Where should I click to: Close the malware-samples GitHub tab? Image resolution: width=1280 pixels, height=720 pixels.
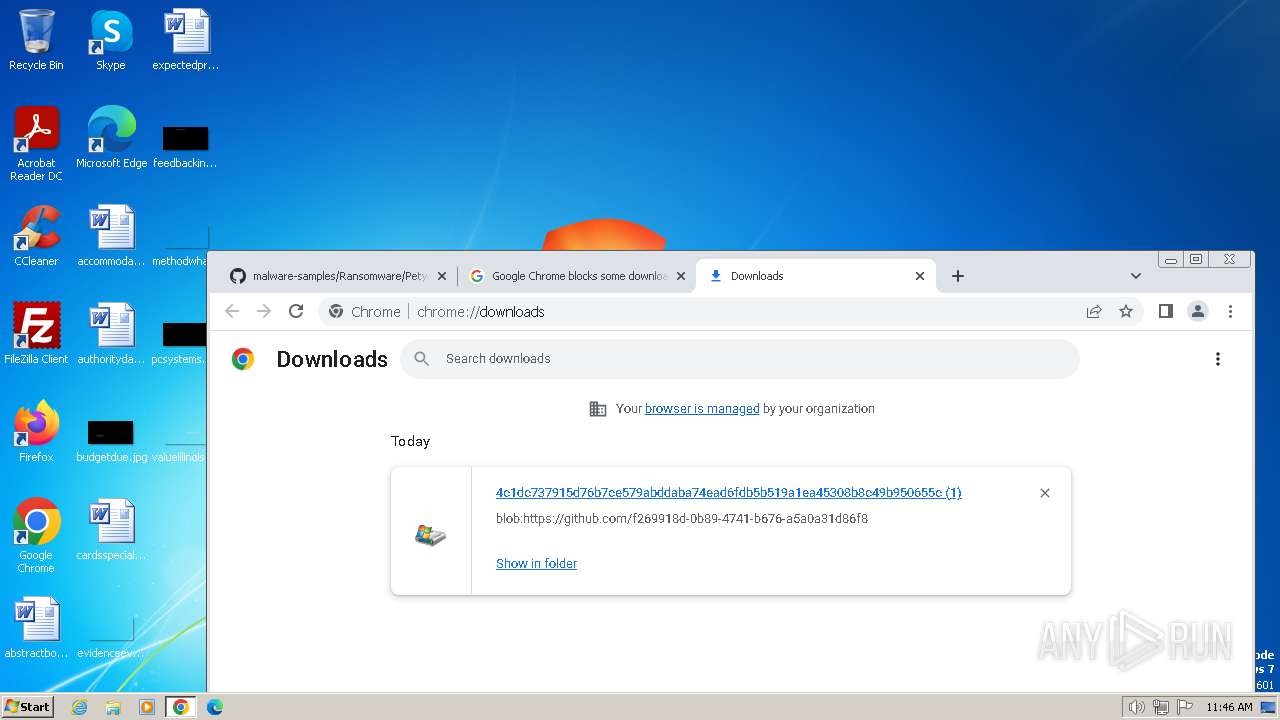(442, 276)
